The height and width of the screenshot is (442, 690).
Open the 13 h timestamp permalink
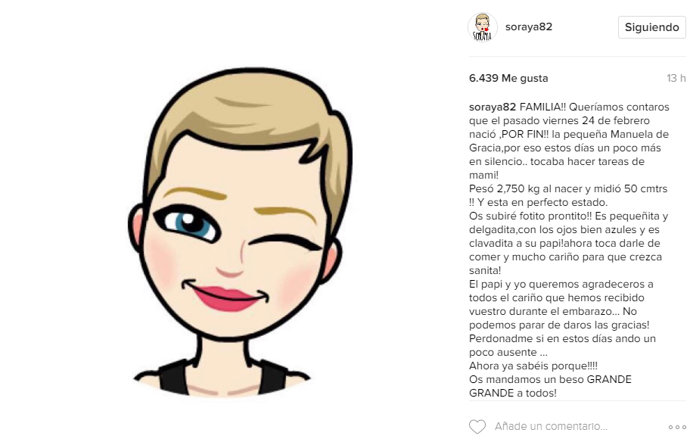676,78
